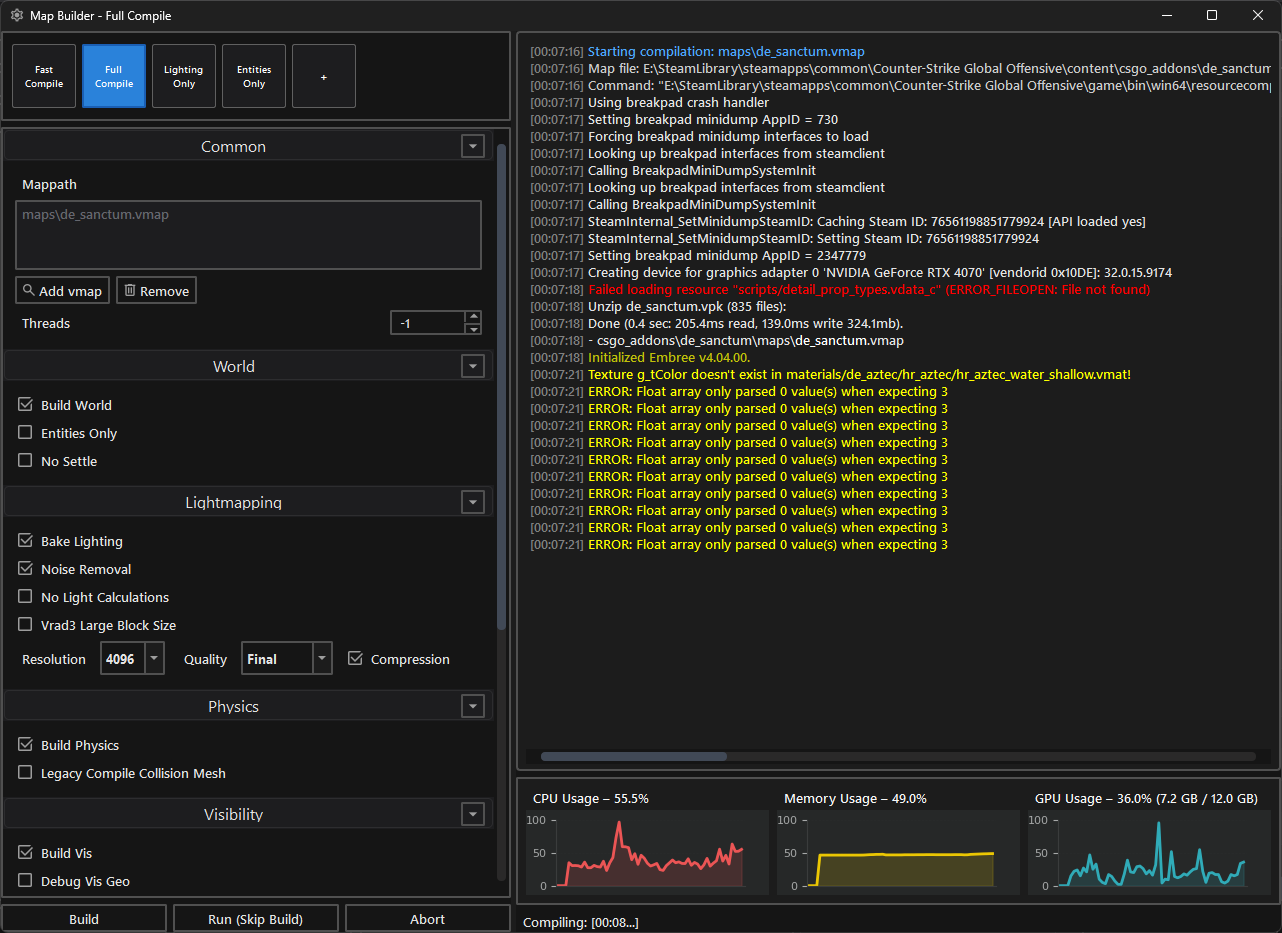Screen dimensions: 1282x933
Task: Enable the No Light Calculations checkbox
Action: (26, 597)
